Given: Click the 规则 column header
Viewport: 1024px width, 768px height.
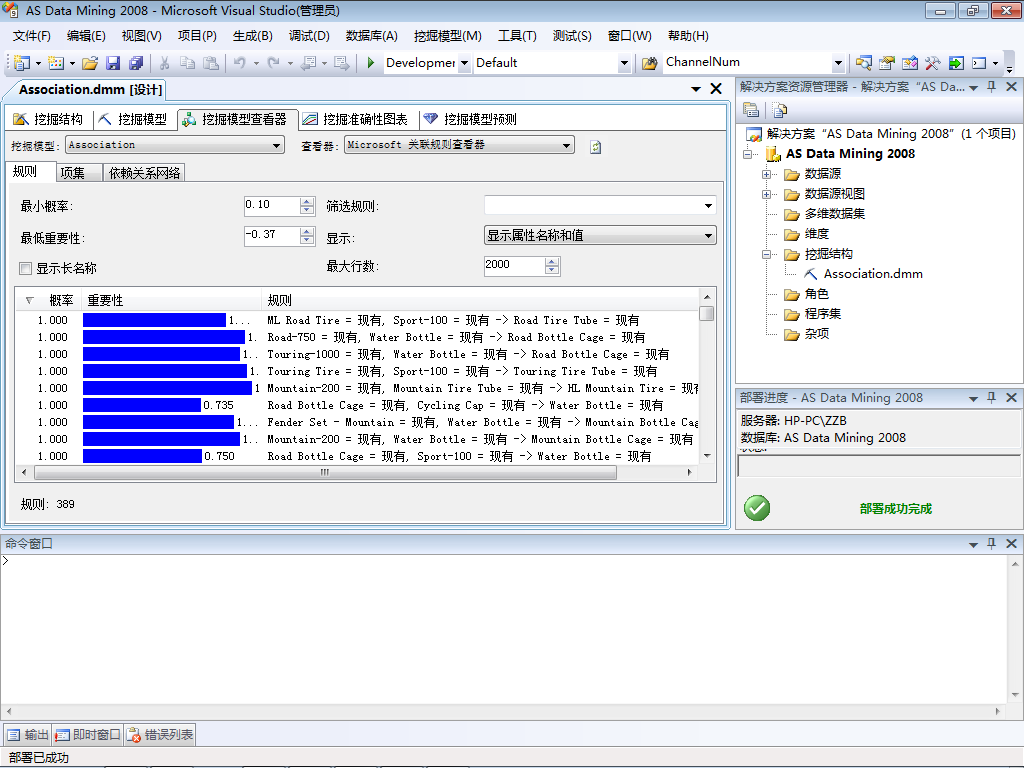Looking at the screenshot, I should pyautogui.click(x=480, y=300).
